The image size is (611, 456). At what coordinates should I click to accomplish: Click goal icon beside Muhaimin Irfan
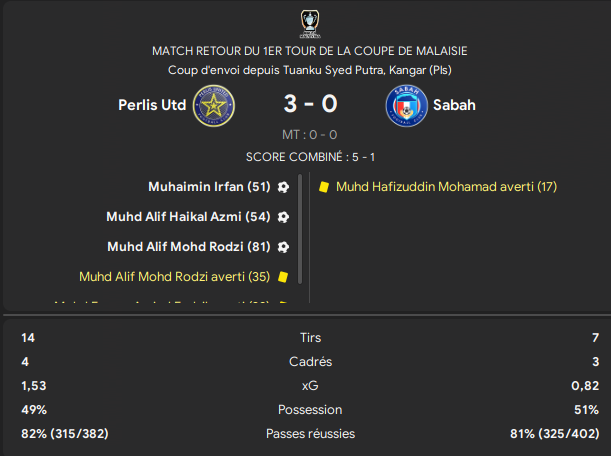(283, 187)
